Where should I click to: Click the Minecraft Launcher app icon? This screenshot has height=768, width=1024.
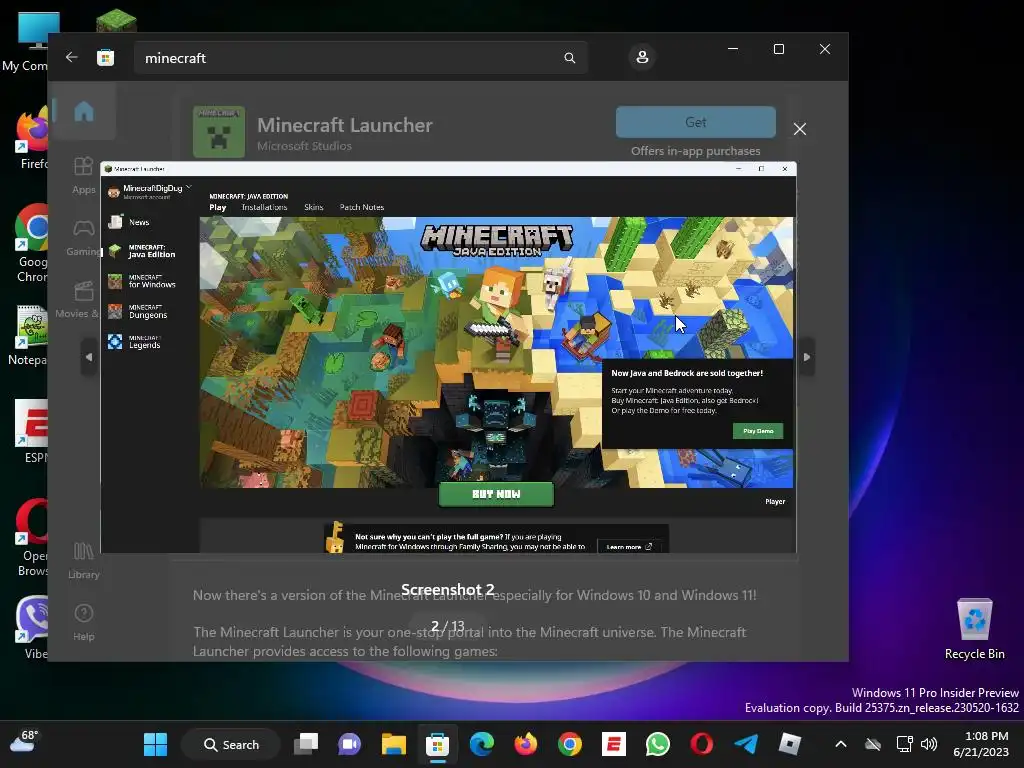[x=219, y=132]
